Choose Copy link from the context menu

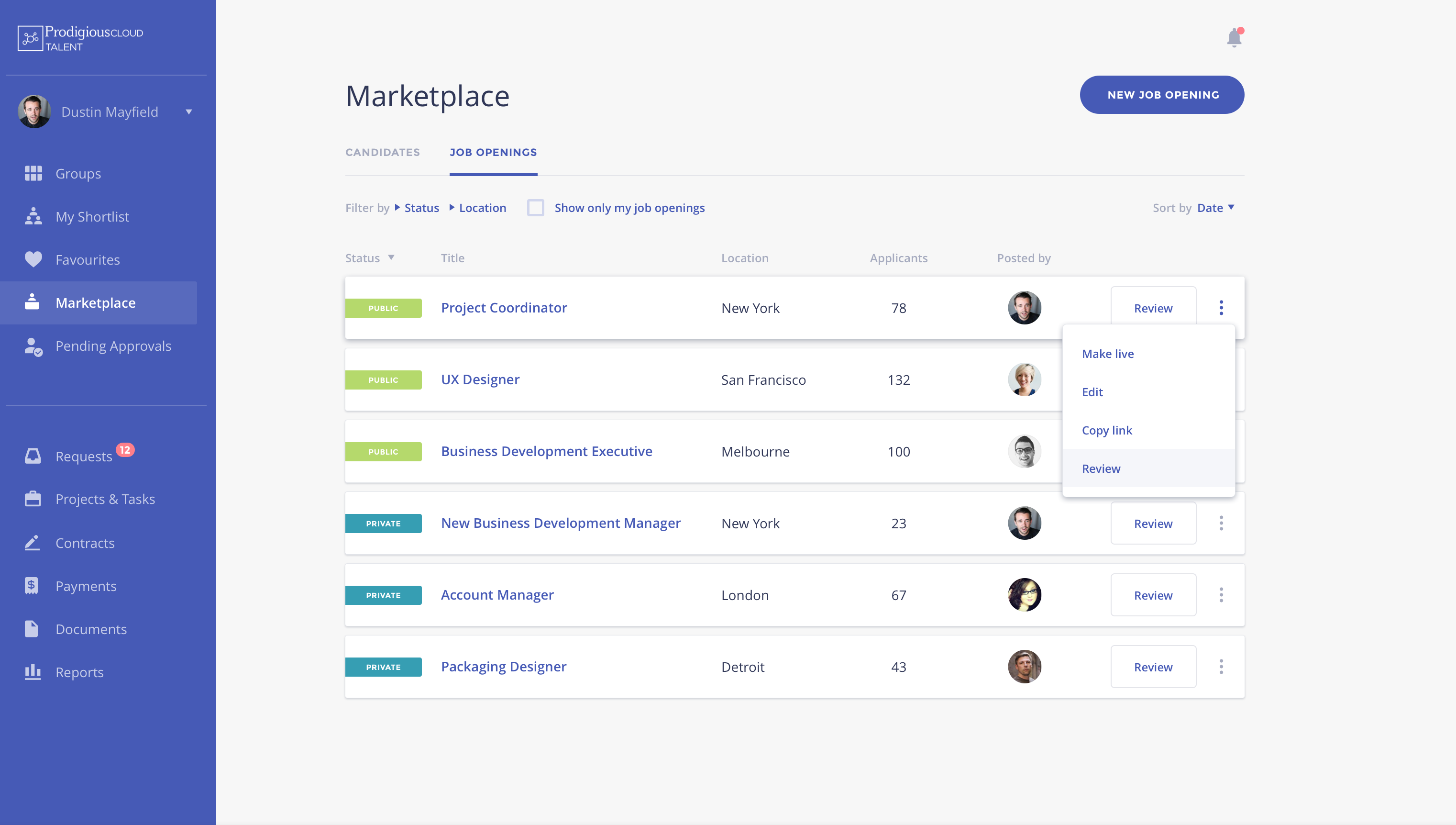(x=1148, y=430)
